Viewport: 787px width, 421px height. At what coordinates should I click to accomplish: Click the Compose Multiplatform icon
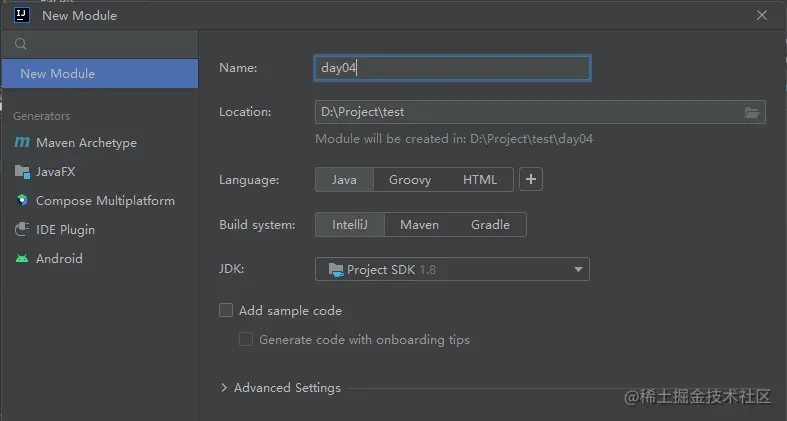pyautogui.click(x=22, y=201)
